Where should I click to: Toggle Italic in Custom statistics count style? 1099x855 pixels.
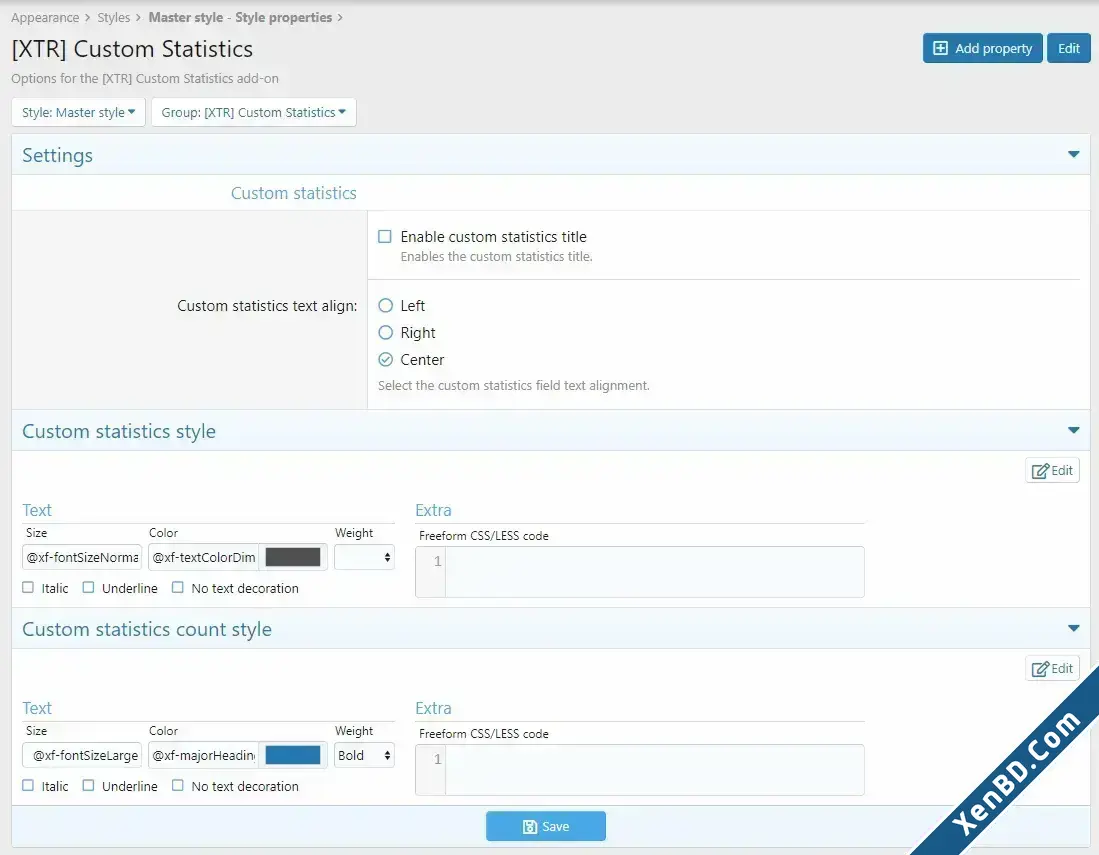[x=28, y=786]
